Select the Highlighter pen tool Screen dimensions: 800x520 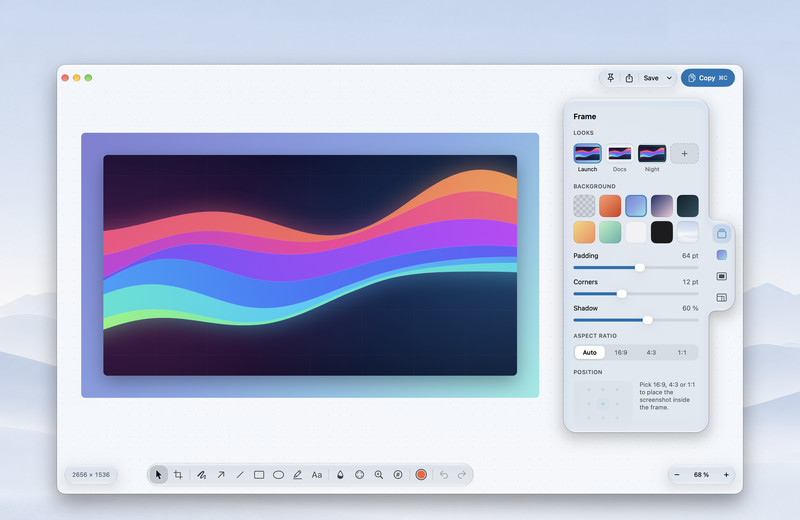coord(297,475)
